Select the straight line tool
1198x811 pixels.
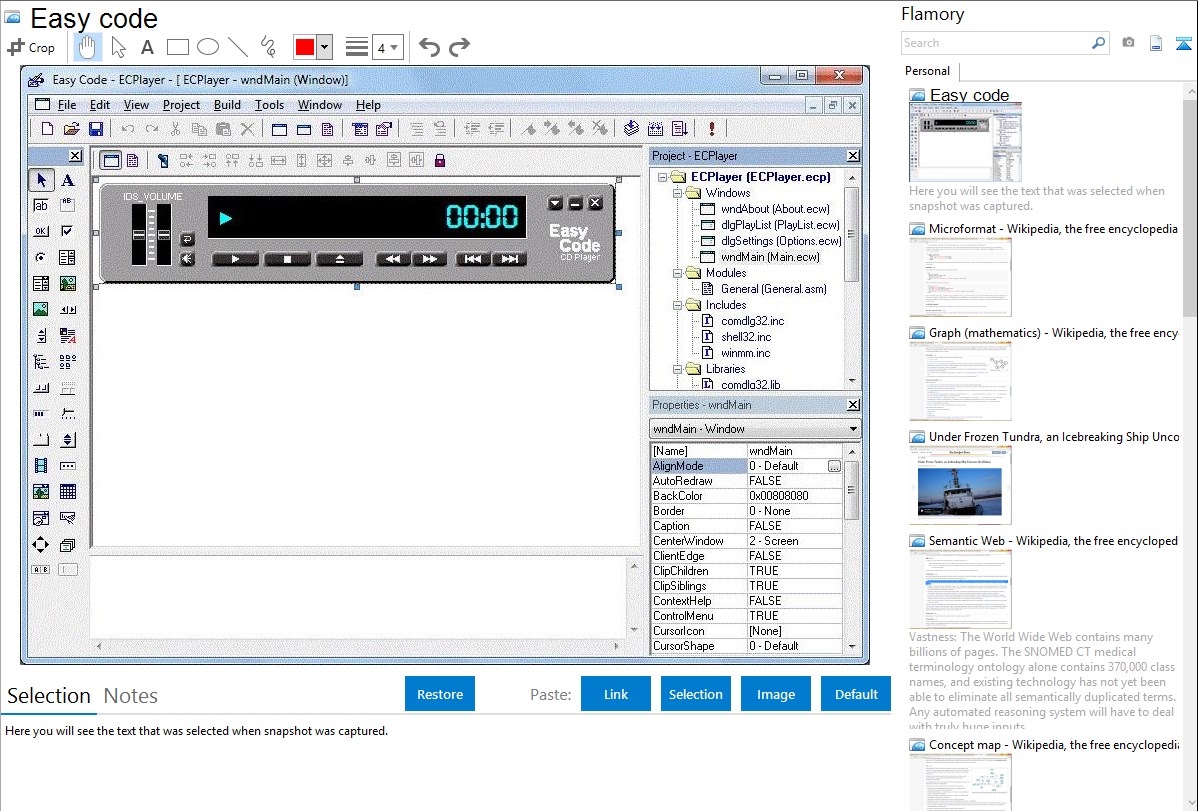coord(237,47)
